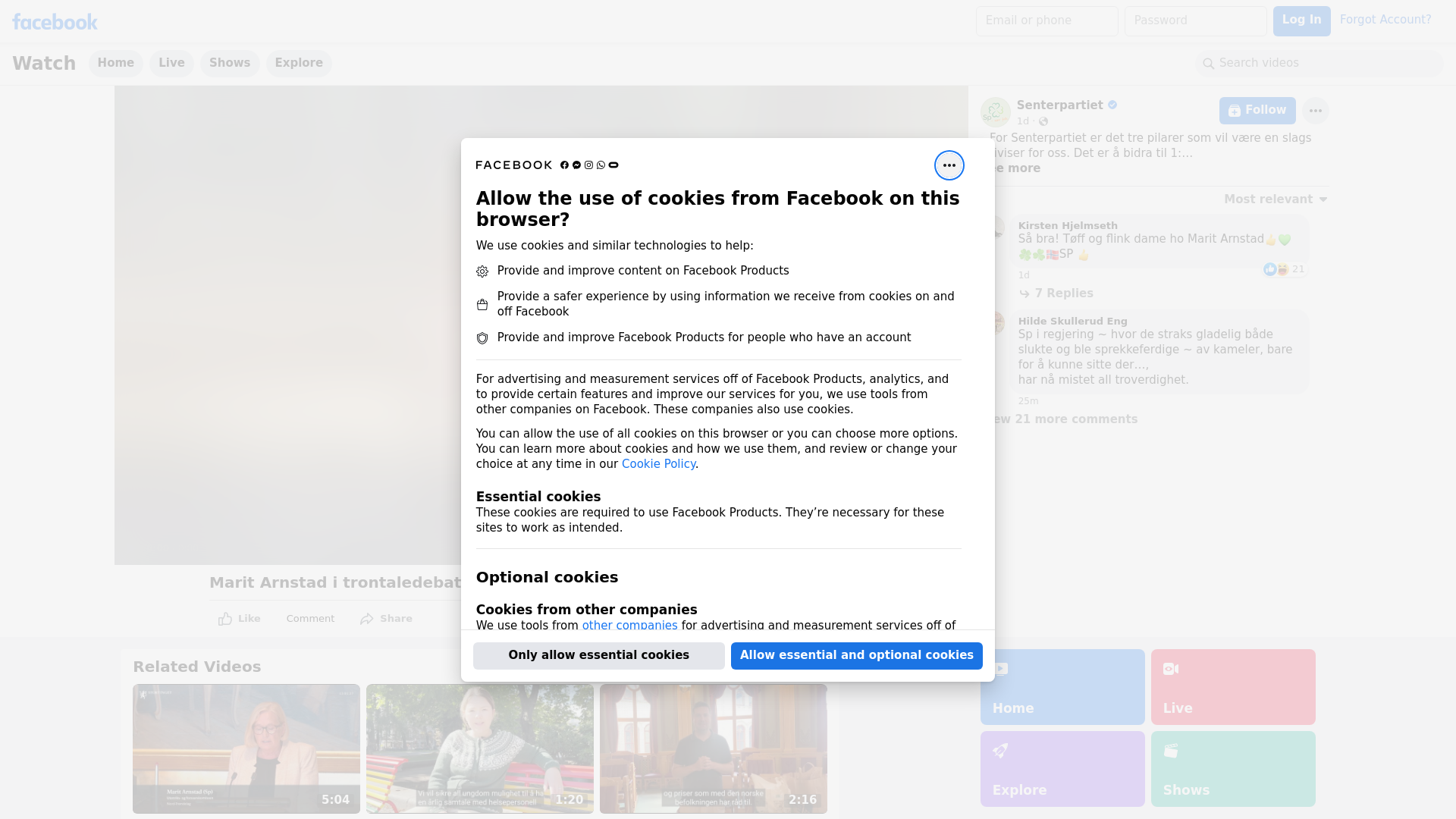Open Kirsten Hjelmseth commenter profile
The width and height of the screenshot is (1456, 819).
pyautogui.click(x=1068, y=226)
